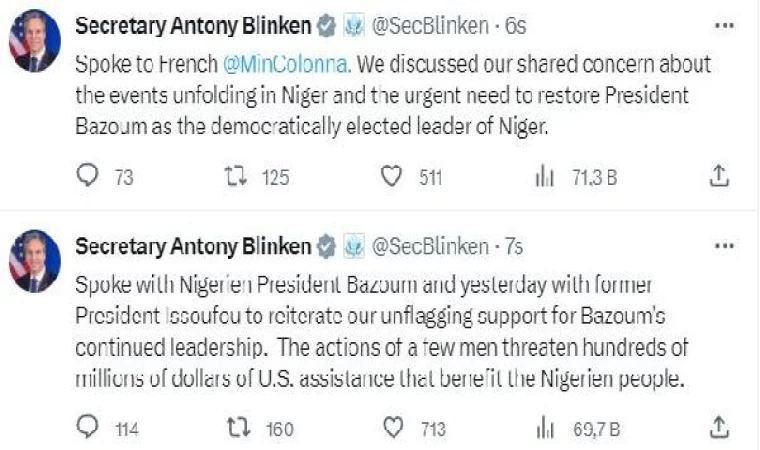This screenshot has width=760, height=450.
Task: View analytics for the 69,7 B views tweet
Action: point(545,428)
